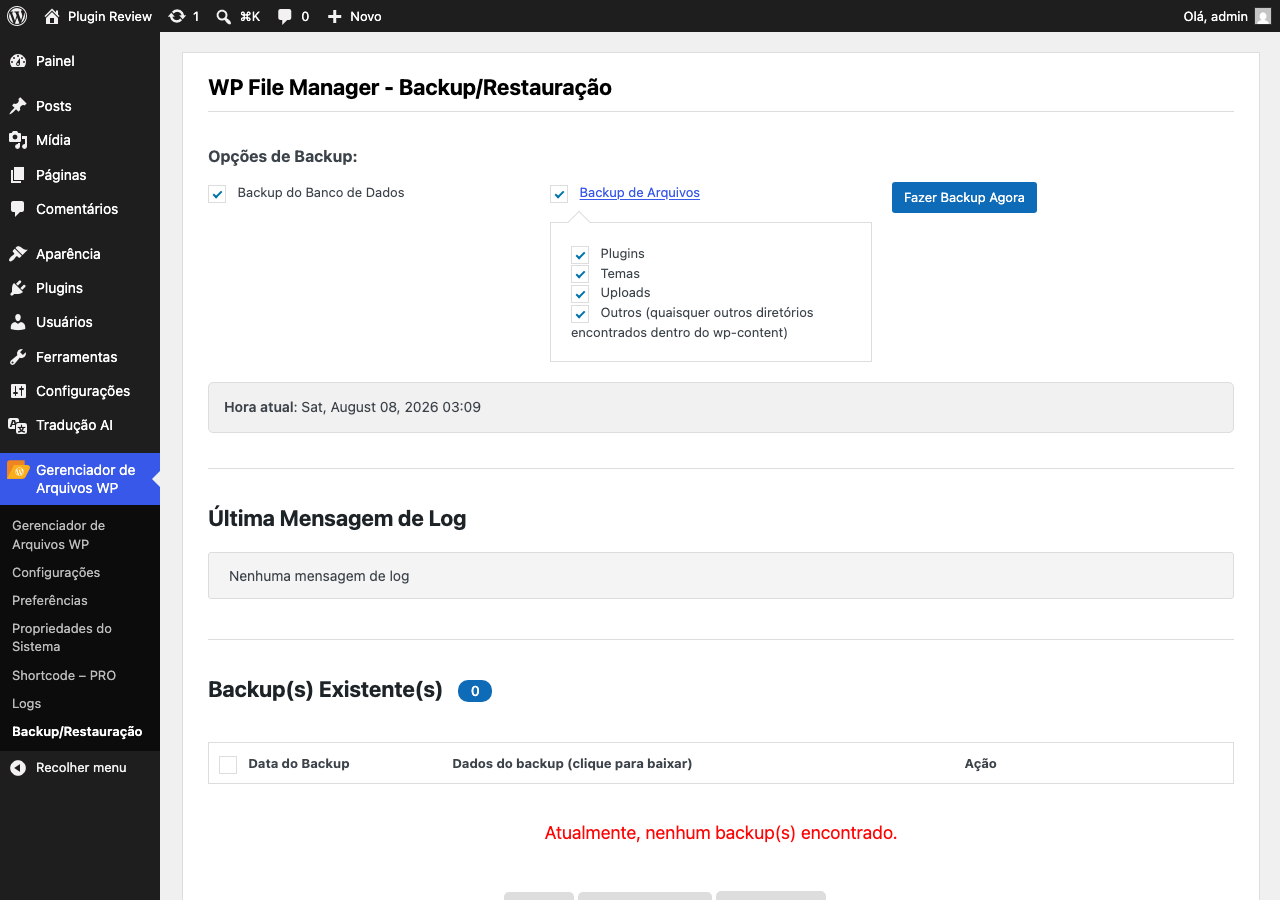This screenshot has width=1280, height=900.
Task: Click the Páginas icon in the sidebar
Action: tap(18, 175)
